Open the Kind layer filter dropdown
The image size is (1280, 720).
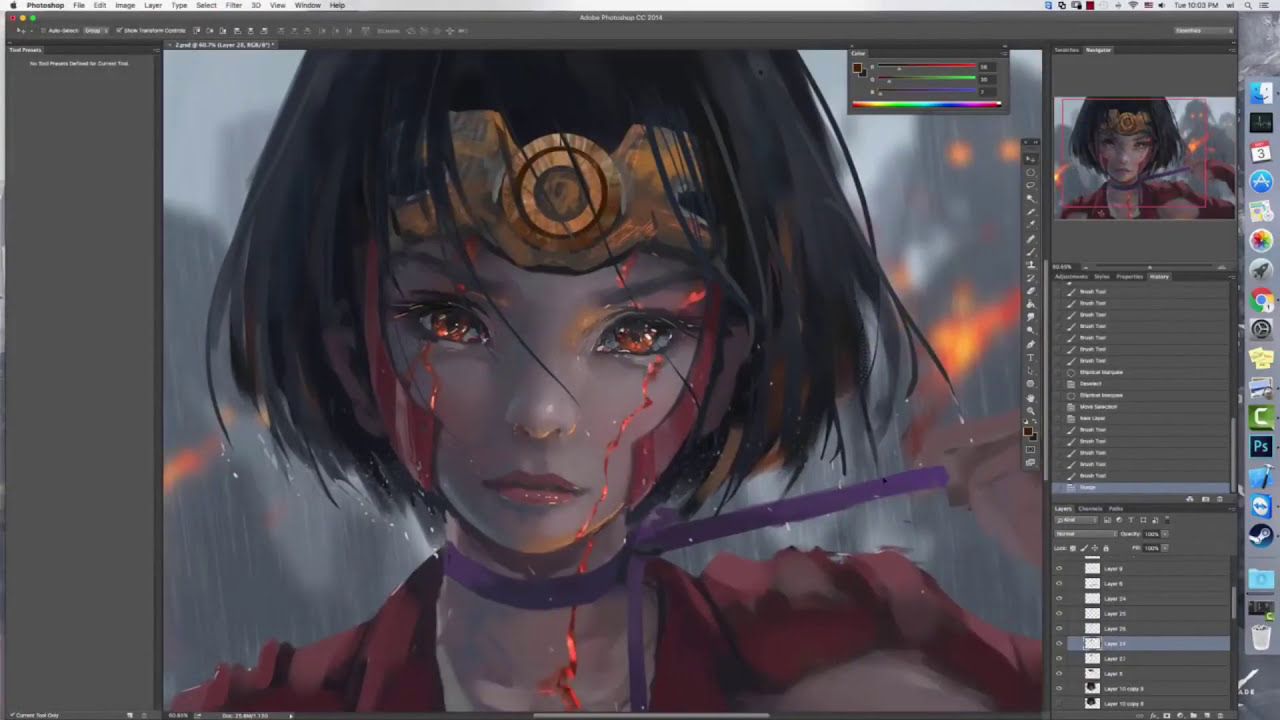(x=1076, y=520)
